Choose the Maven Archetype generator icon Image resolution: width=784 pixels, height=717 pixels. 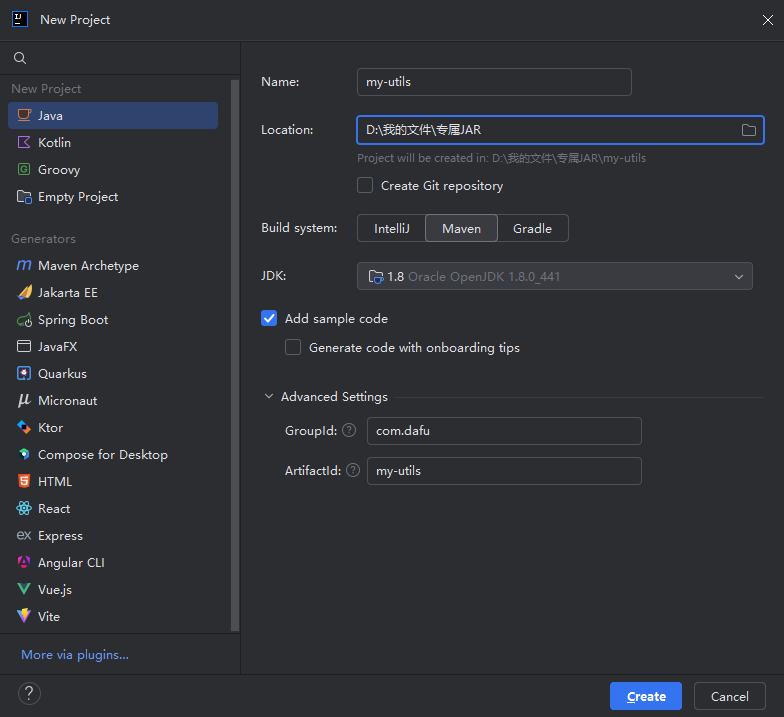click(24, 266)
